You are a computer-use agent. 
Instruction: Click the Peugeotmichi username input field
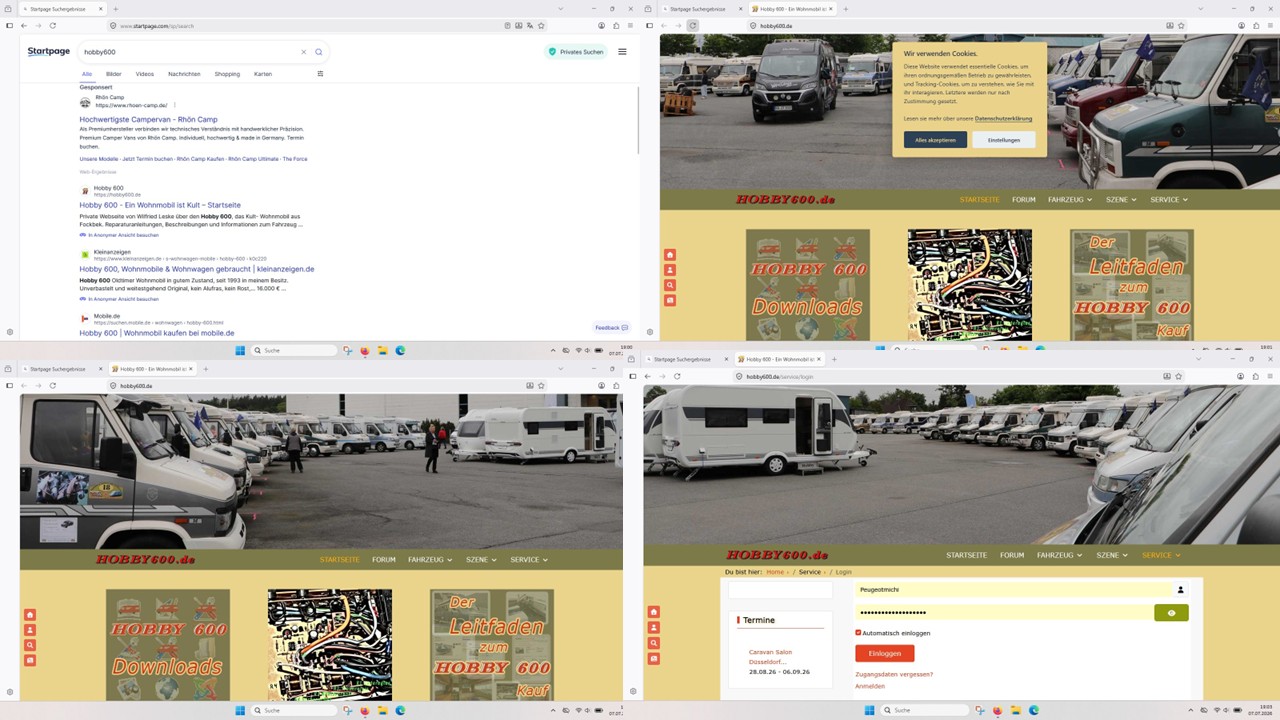click(x=1013, y=590)
